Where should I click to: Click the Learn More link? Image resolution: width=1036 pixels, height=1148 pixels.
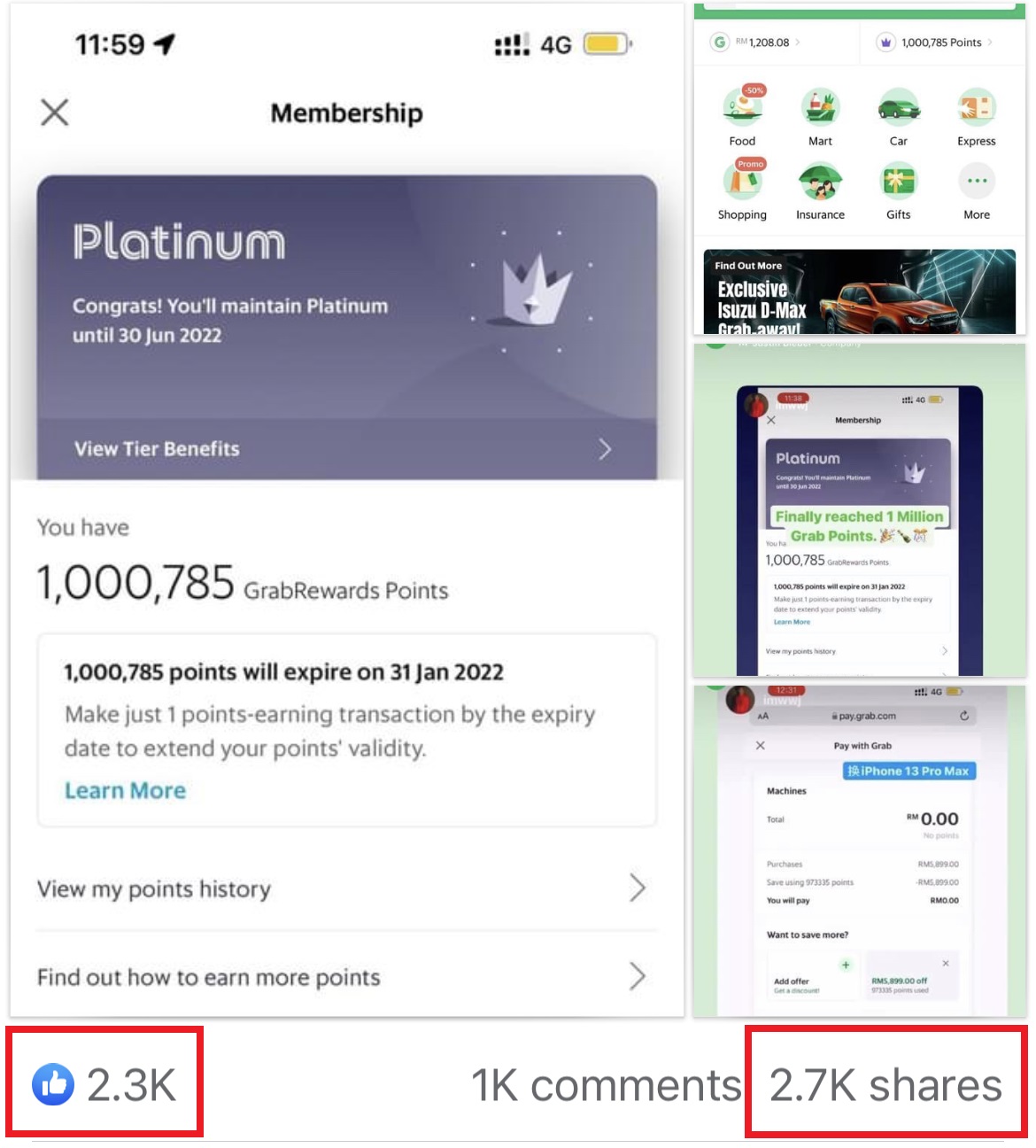coord(125,790)
